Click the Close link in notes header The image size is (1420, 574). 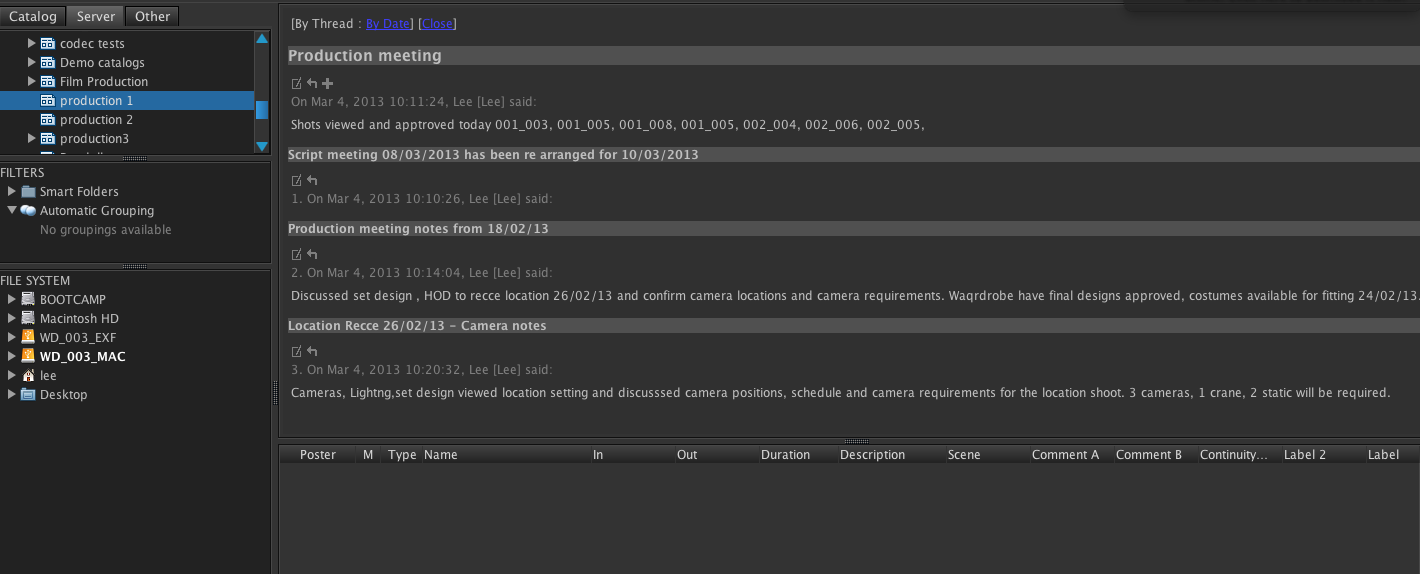(x=437, y=24)
